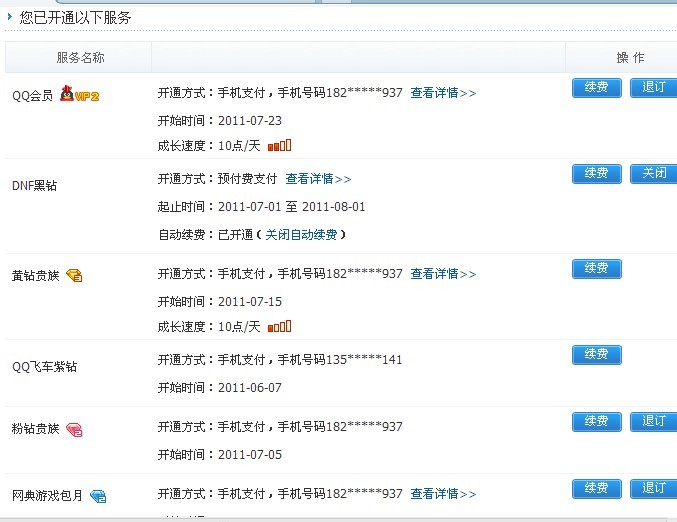Screen dimensions: 677x522
Task: Renew 粉钻贵族 with the 续费 button
Action: (x=597, y=421)
